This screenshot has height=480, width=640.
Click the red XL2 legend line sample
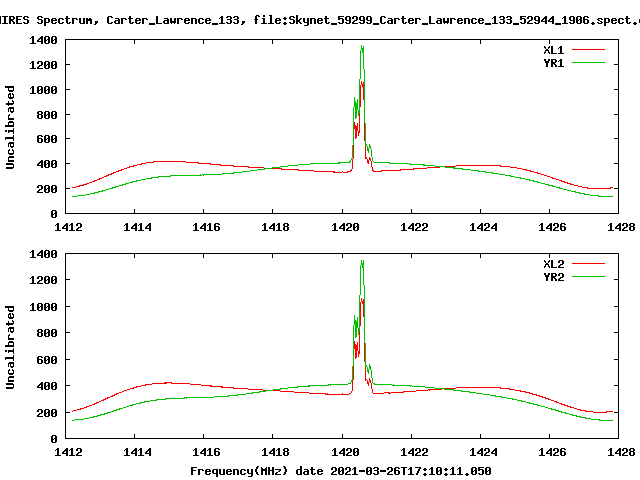(x=588, y=264)
